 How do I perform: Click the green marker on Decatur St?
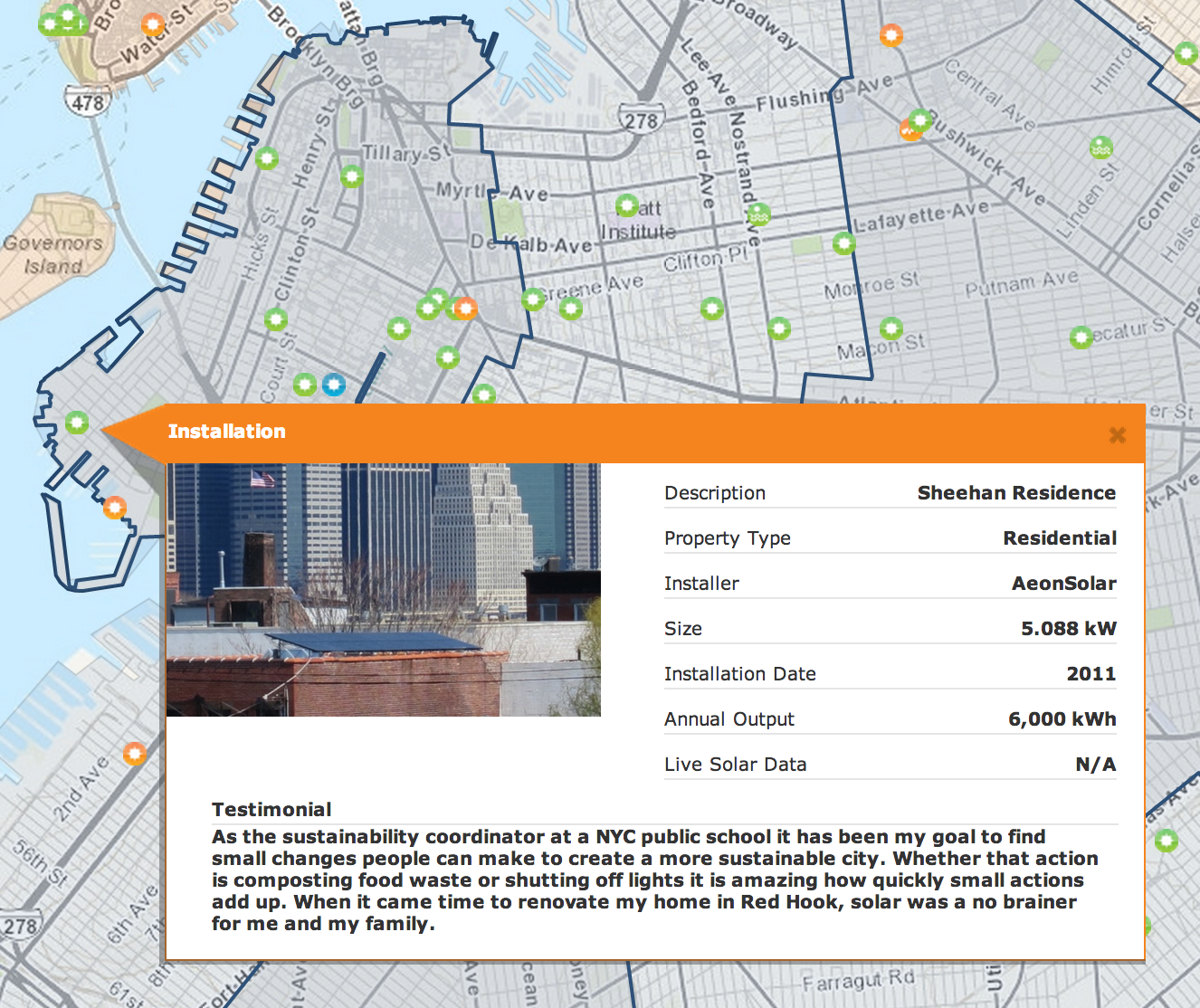pyautogui.click(x=1081, y=338)
